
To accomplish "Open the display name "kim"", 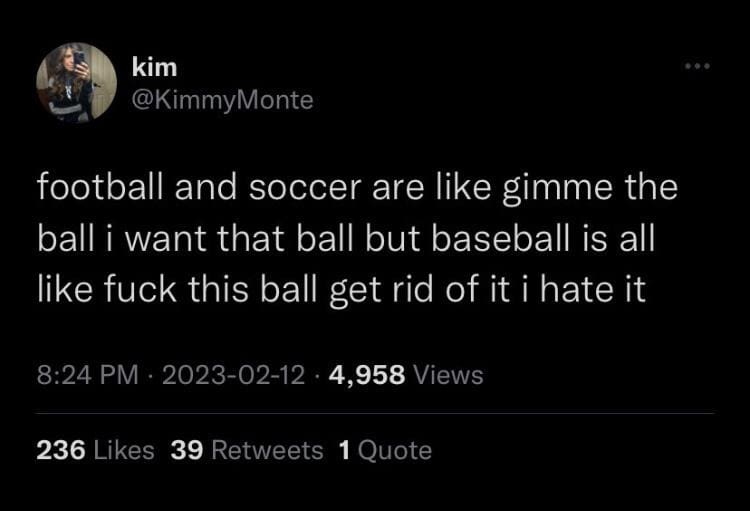I will point(154,67).
